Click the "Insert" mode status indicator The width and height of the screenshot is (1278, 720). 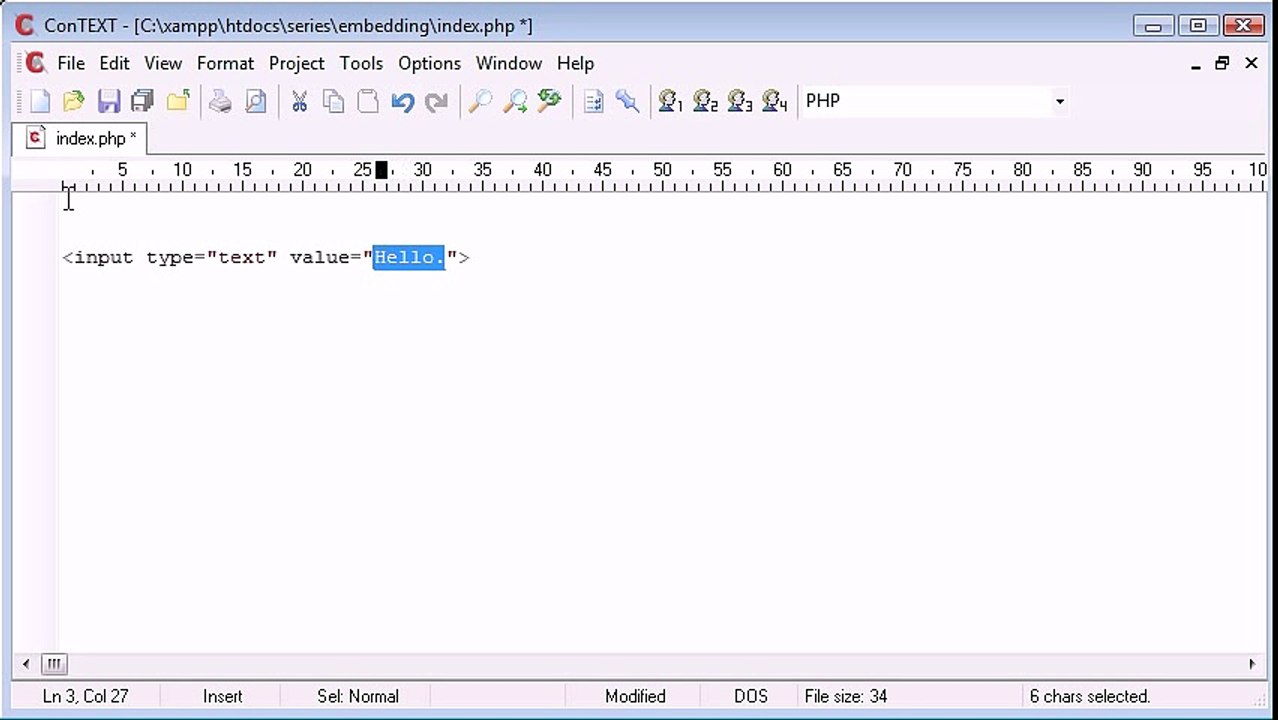click(x=223, y=696)
